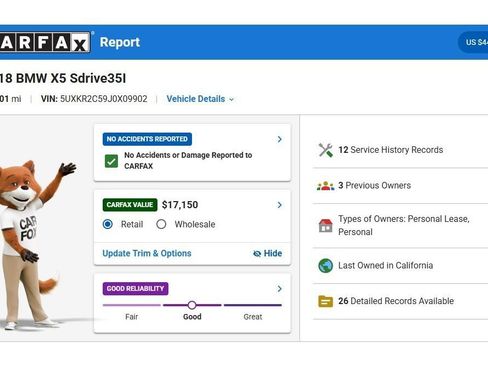The image size is (488, 366).
Task: Click 3 Previous Owners text
Action: click(374, 186)
